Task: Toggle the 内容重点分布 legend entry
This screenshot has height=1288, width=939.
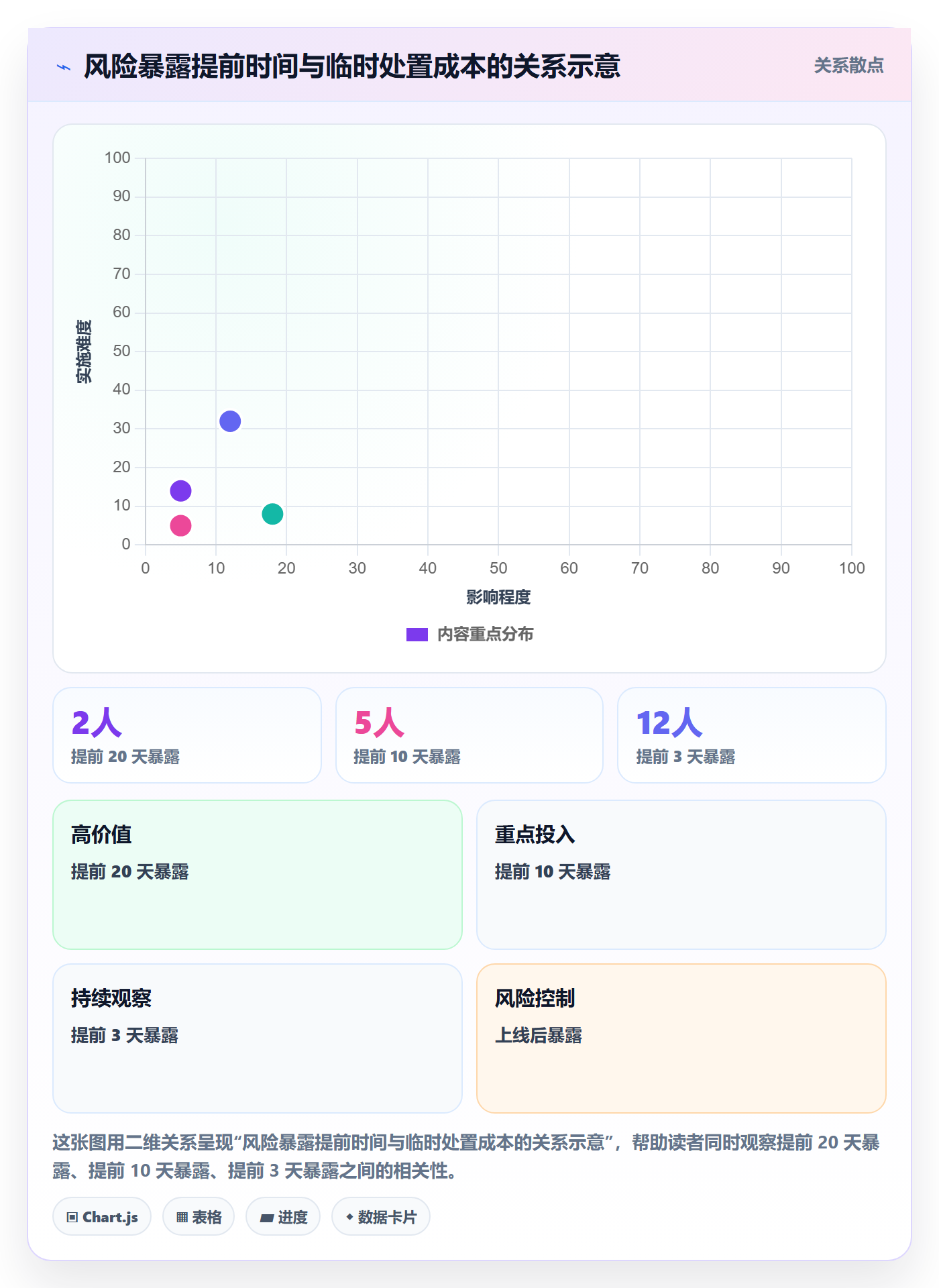Action: click(x=469, y=634)
